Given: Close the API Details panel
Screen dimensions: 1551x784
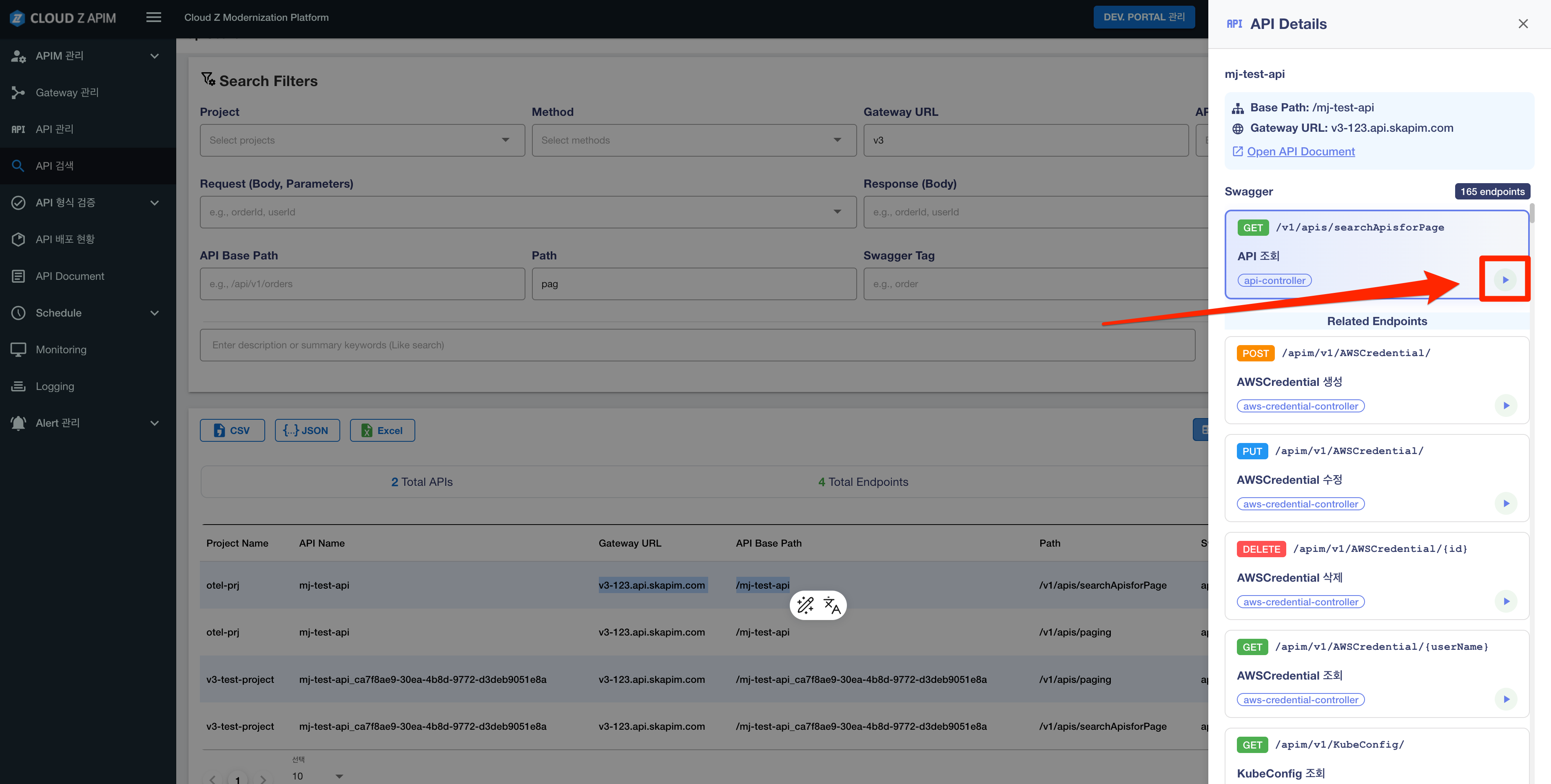Looking at the screenshot, I should (1523, 24).
